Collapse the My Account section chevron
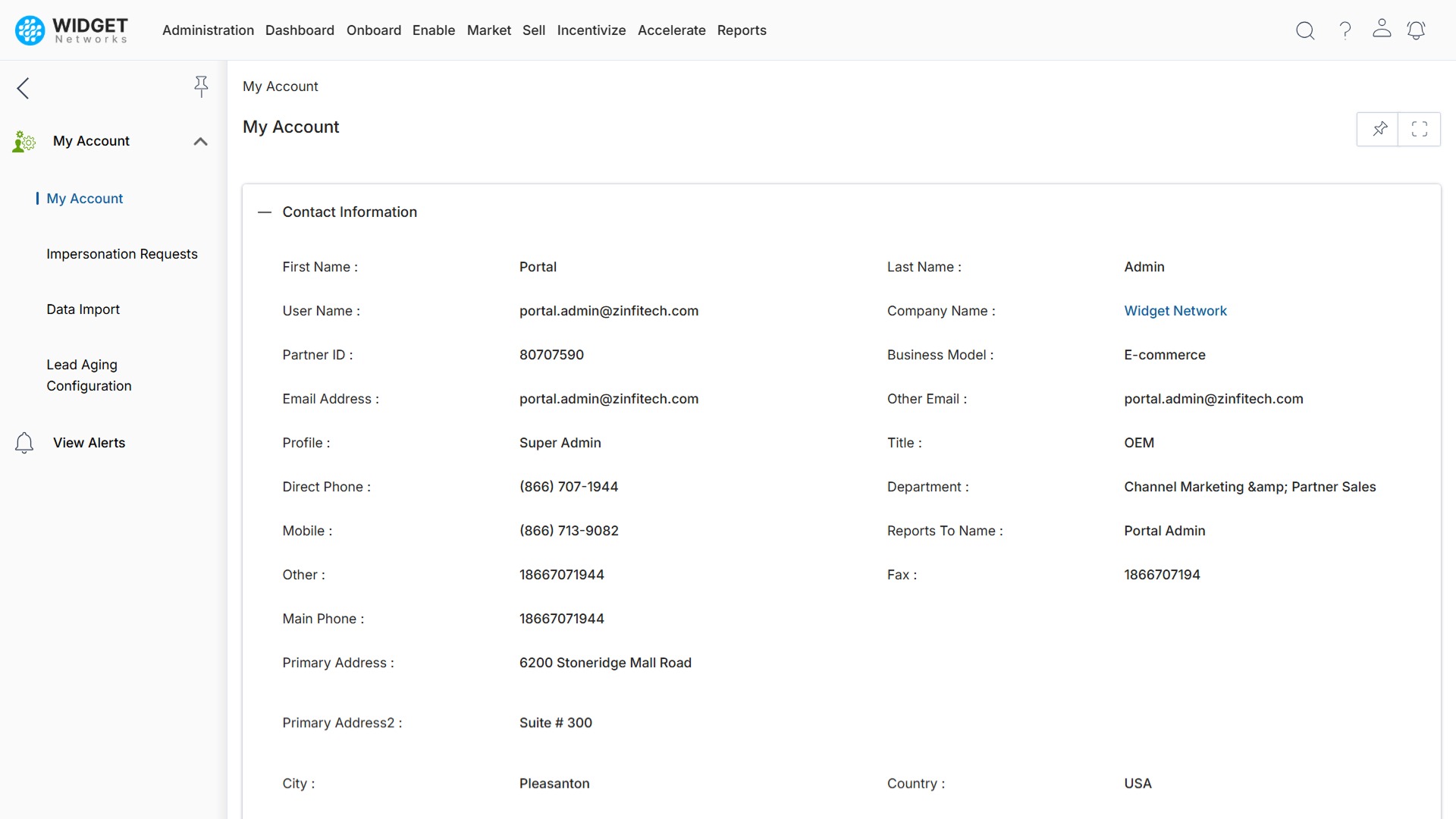 click(x=200, y=141)
